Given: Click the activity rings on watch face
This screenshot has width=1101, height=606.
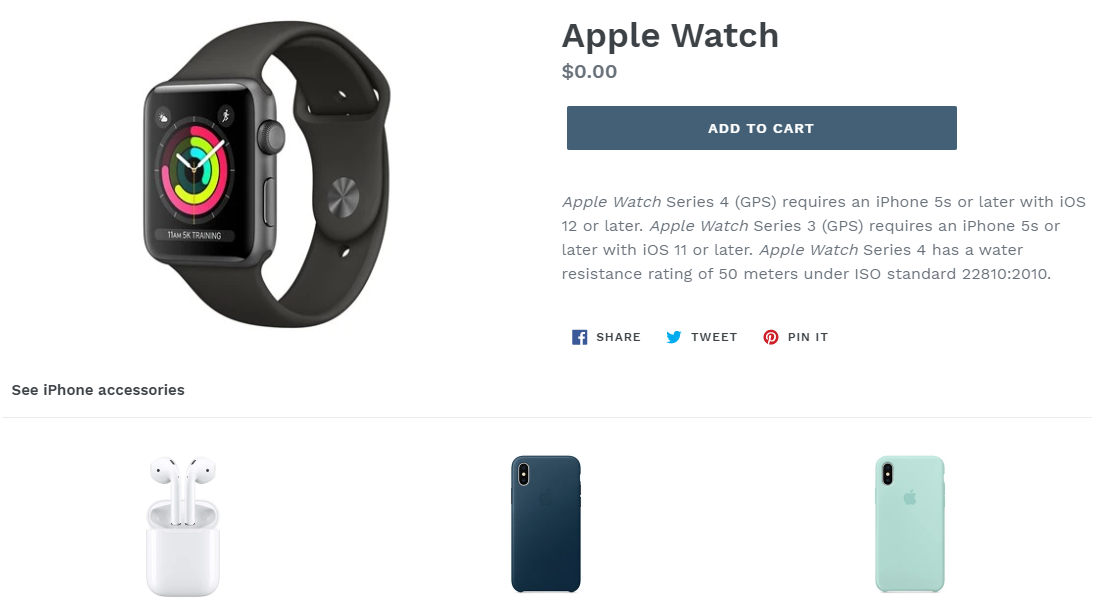Looking at the screenshot, I should [195, 170].
